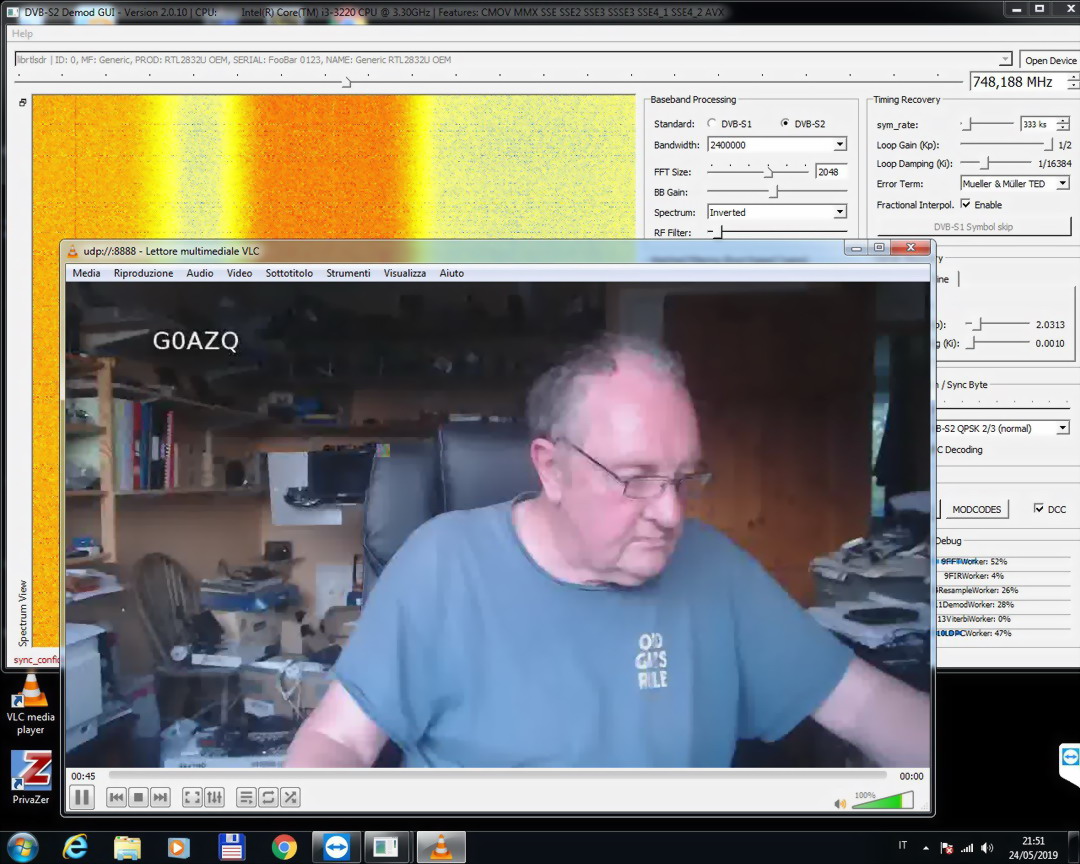Disable the Fractional Interpol. Enable checkbox
Screen dimensions: 1080x864
coord(965,205)
